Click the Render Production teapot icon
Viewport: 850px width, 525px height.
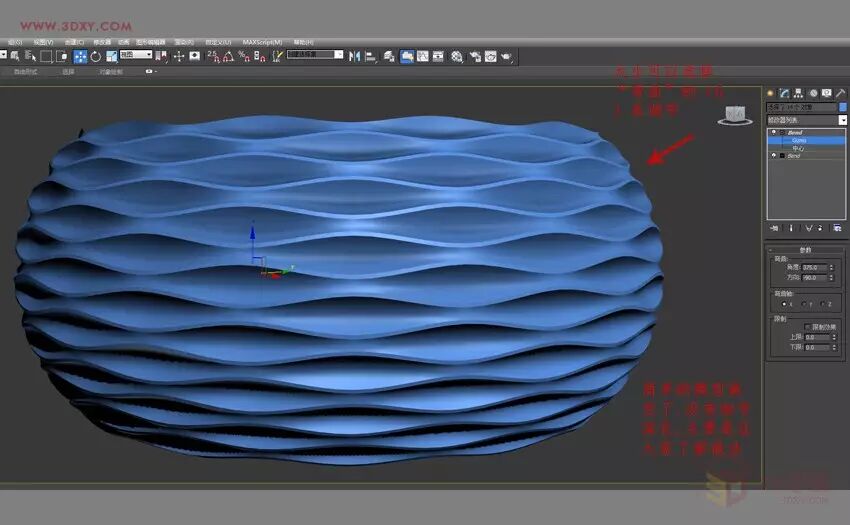tap(506, 56)
